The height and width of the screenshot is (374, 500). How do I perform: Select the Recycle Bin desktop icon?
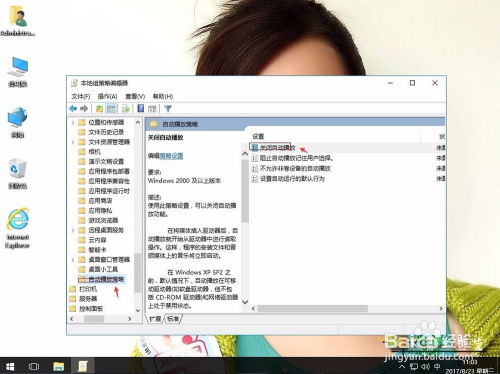[x=18, y=174]
